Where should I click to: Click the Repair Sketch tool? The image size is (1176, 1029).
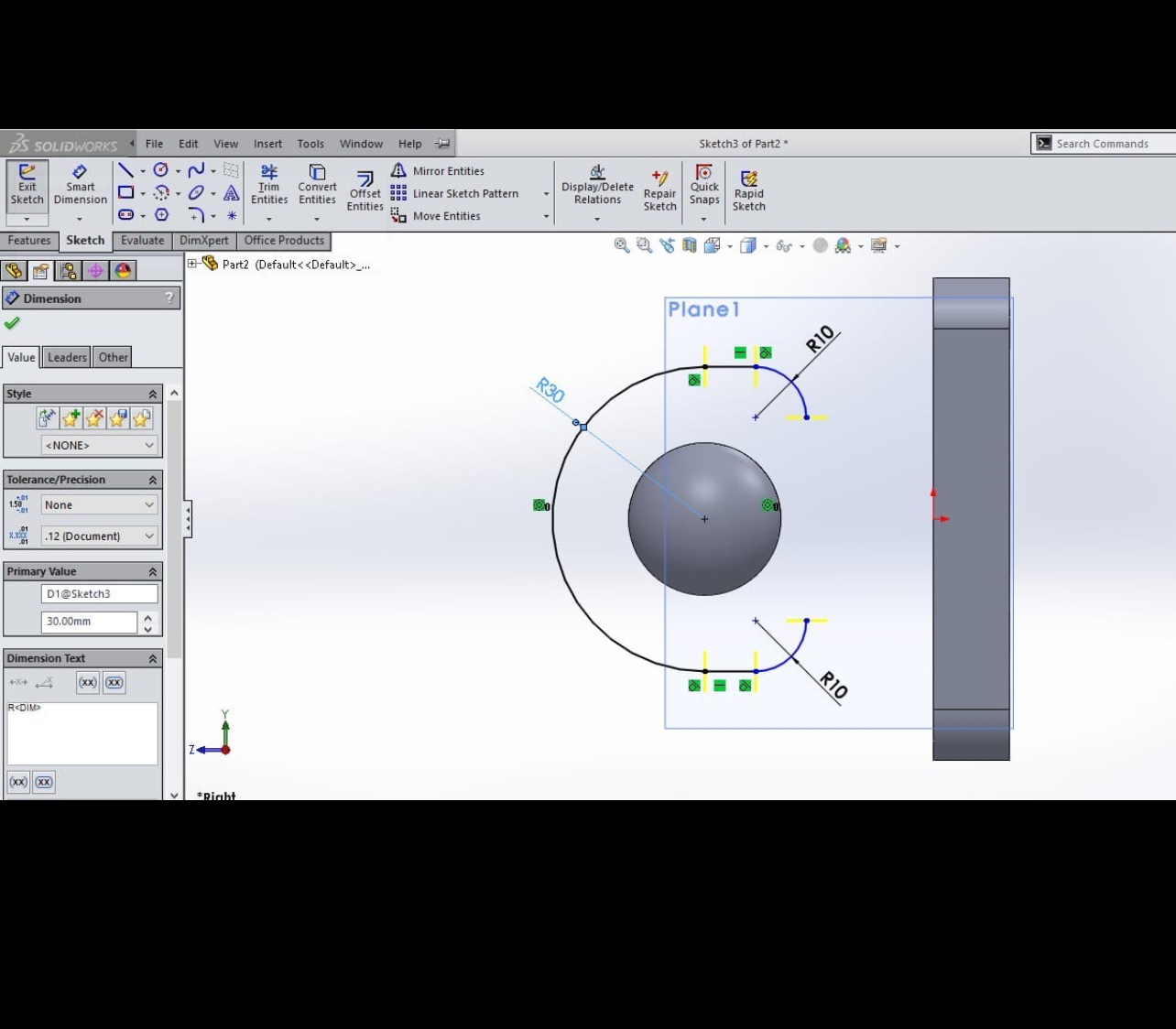pyautogui.click(x=659, y=190)
